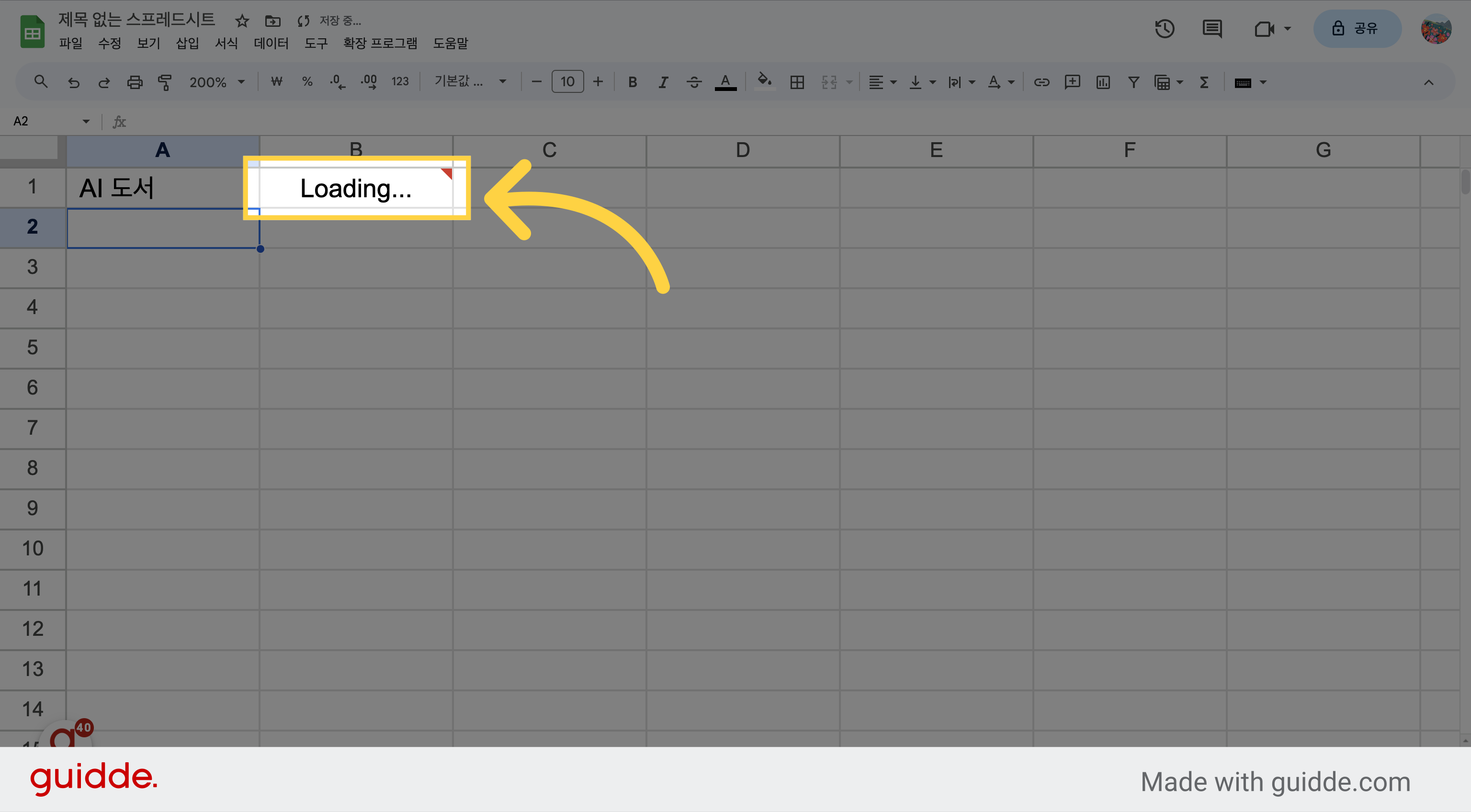Toggle bold formatting

[x=632, y=82]
